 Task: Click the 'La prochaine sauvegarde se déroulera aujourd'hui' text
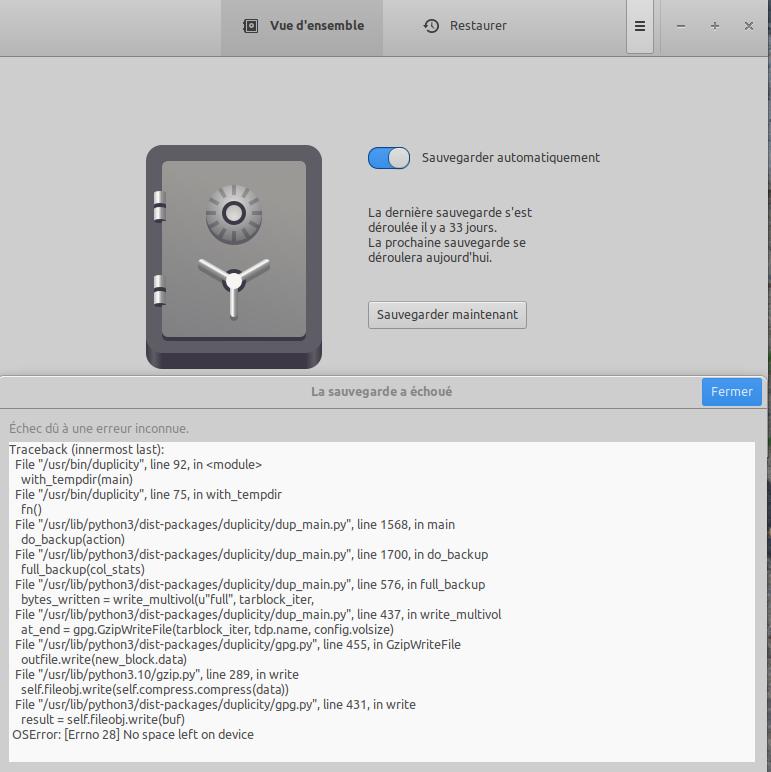click(x=447, y=250)
